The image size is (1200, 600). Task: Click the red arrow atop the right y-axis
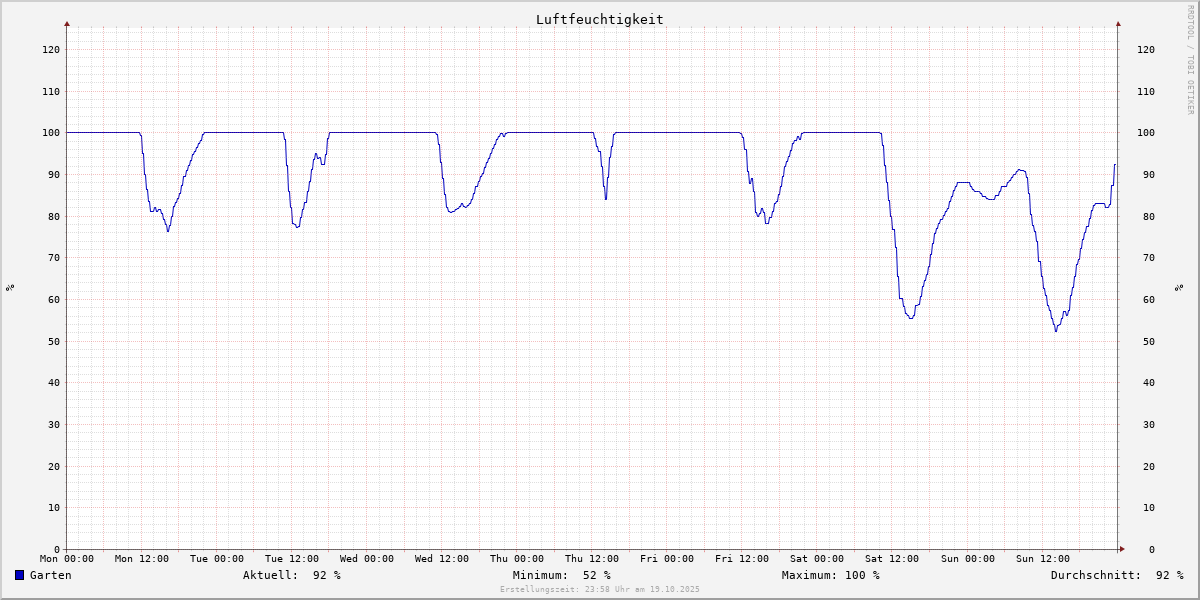(1118, 23)
